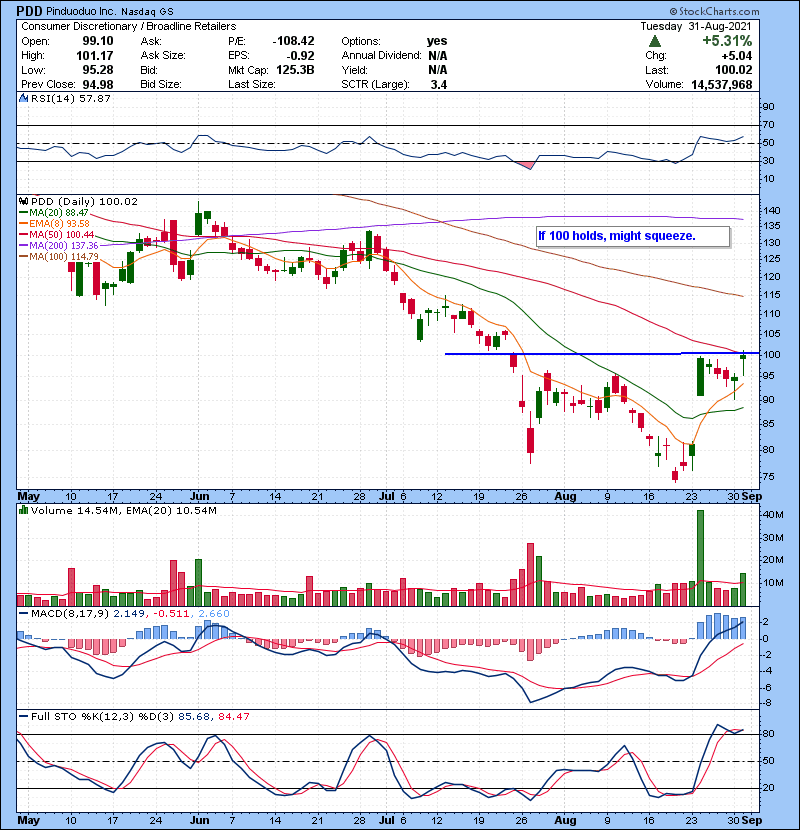The height and width of the screenshot is (830, 800).
Task: Click the PDD (Daily) 100.02 chart title
Action: tap(84, 201)
